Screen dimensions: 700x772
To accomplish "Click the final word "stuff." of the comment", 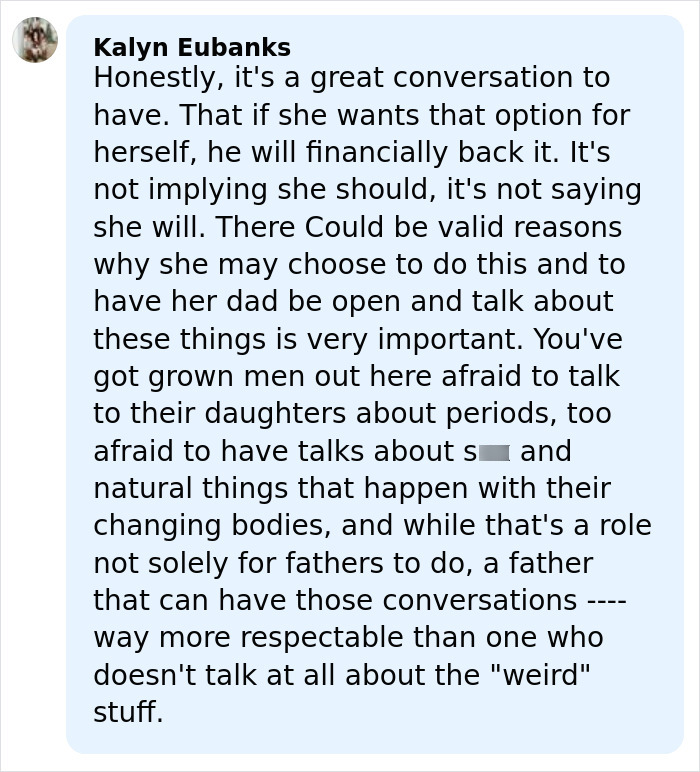I will coord(128,713).
